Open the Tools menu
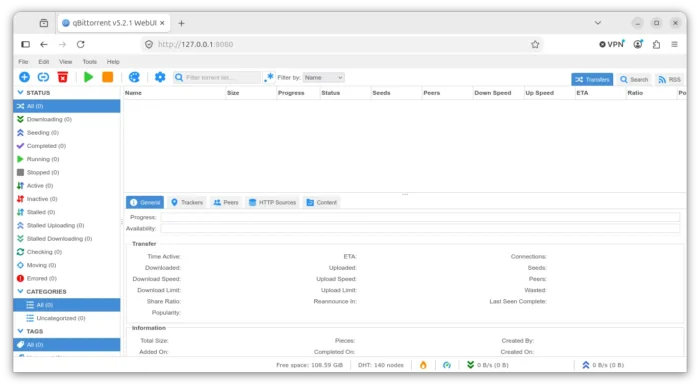Screen dimensions: 700x387 (x=89, y=62)
